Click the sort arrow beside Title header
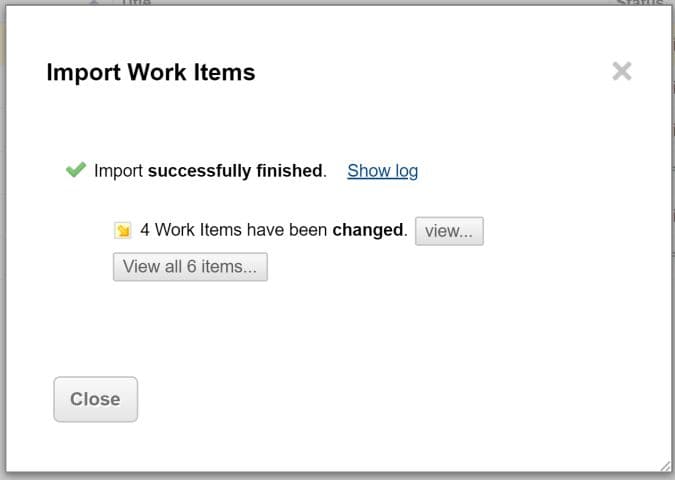The height and width of the screenshot is (480, 675). coord(94,3)
